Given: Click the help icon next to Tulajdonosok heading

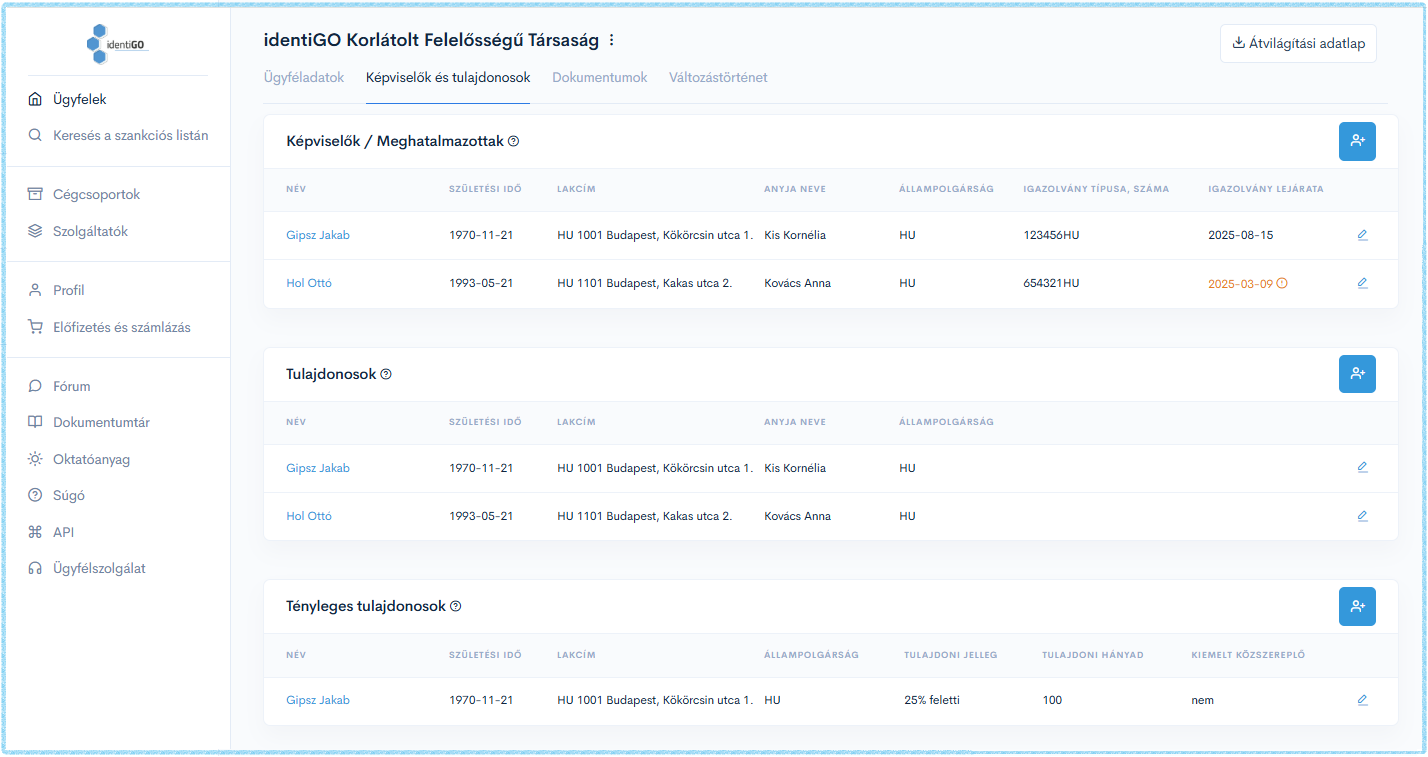Looking at the screenshot, I should [x=386, y=374].
